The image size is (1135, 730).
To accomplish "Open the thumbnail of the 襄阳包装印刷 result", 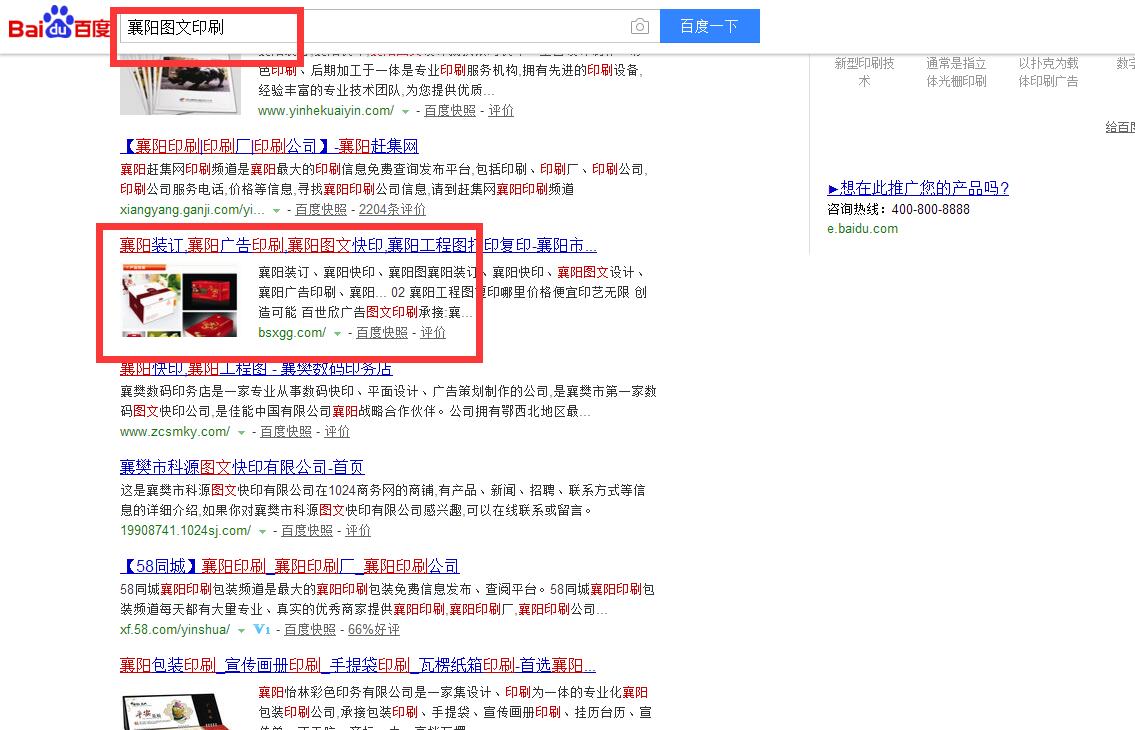I will pos(180,709).
